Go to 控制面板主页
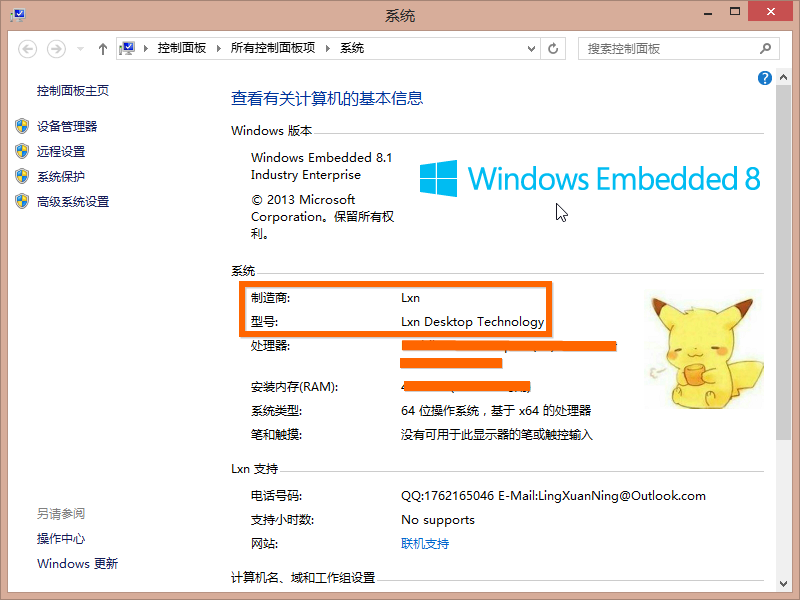This screenshot has width=800, height=600. tap(73, 91)
